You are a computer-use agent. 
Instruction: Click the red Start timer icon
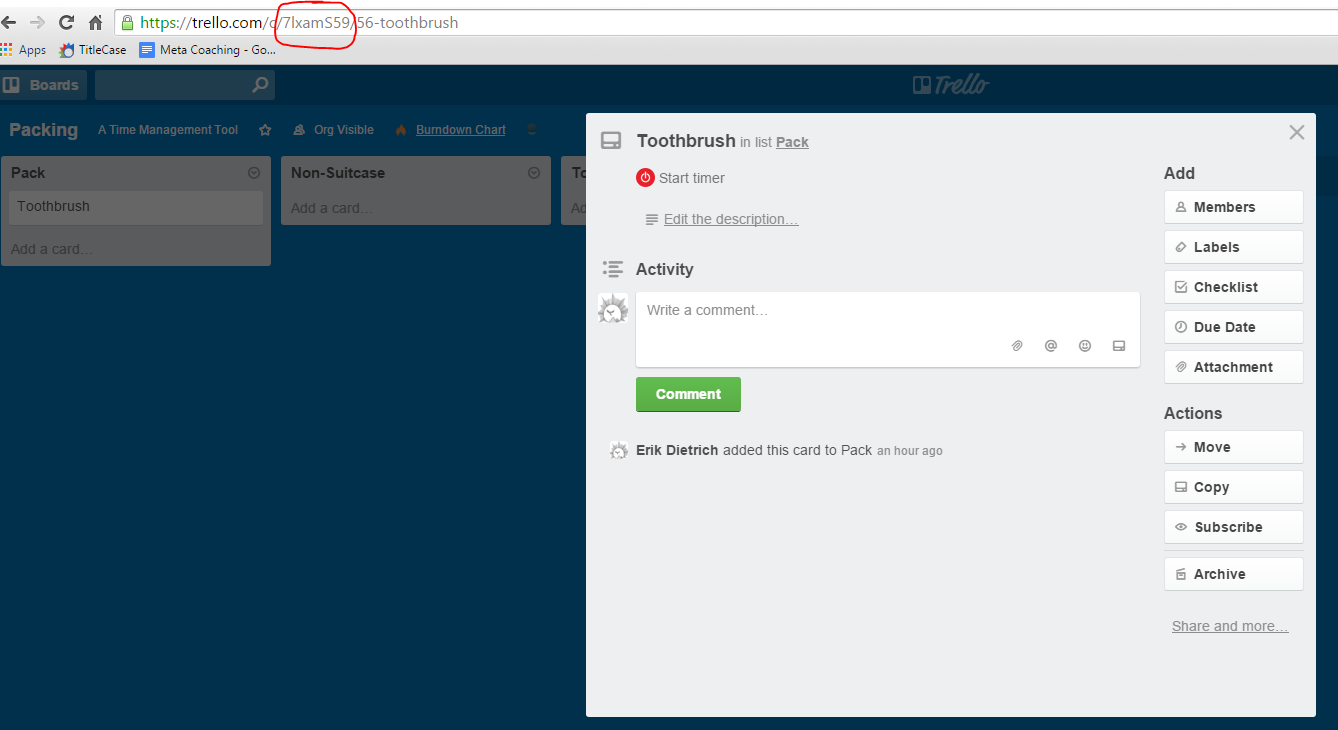(645, 178)
